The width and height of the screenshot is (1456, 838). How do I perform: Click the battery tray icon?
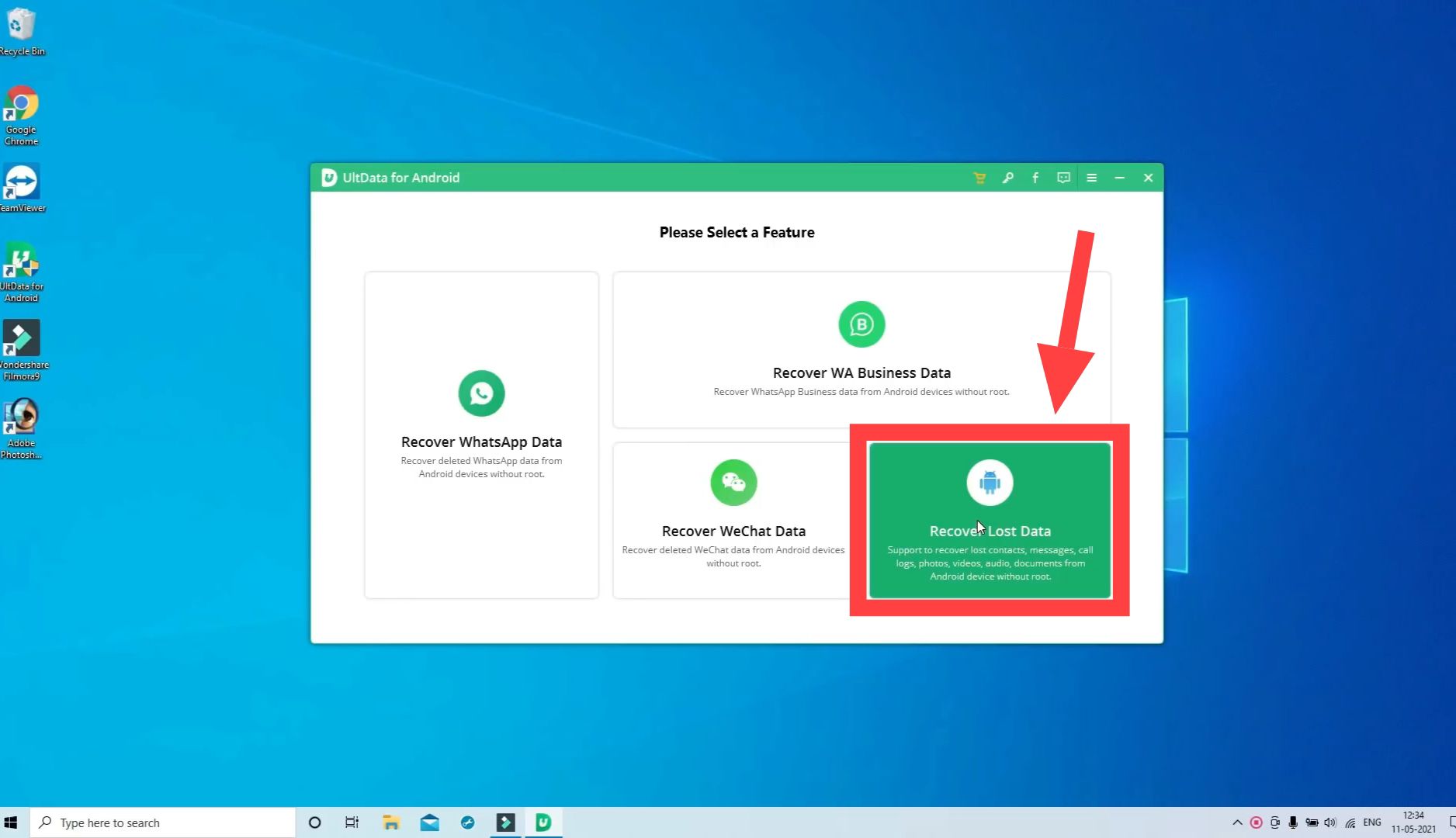pyautogui.click(x=1312, y=822)
